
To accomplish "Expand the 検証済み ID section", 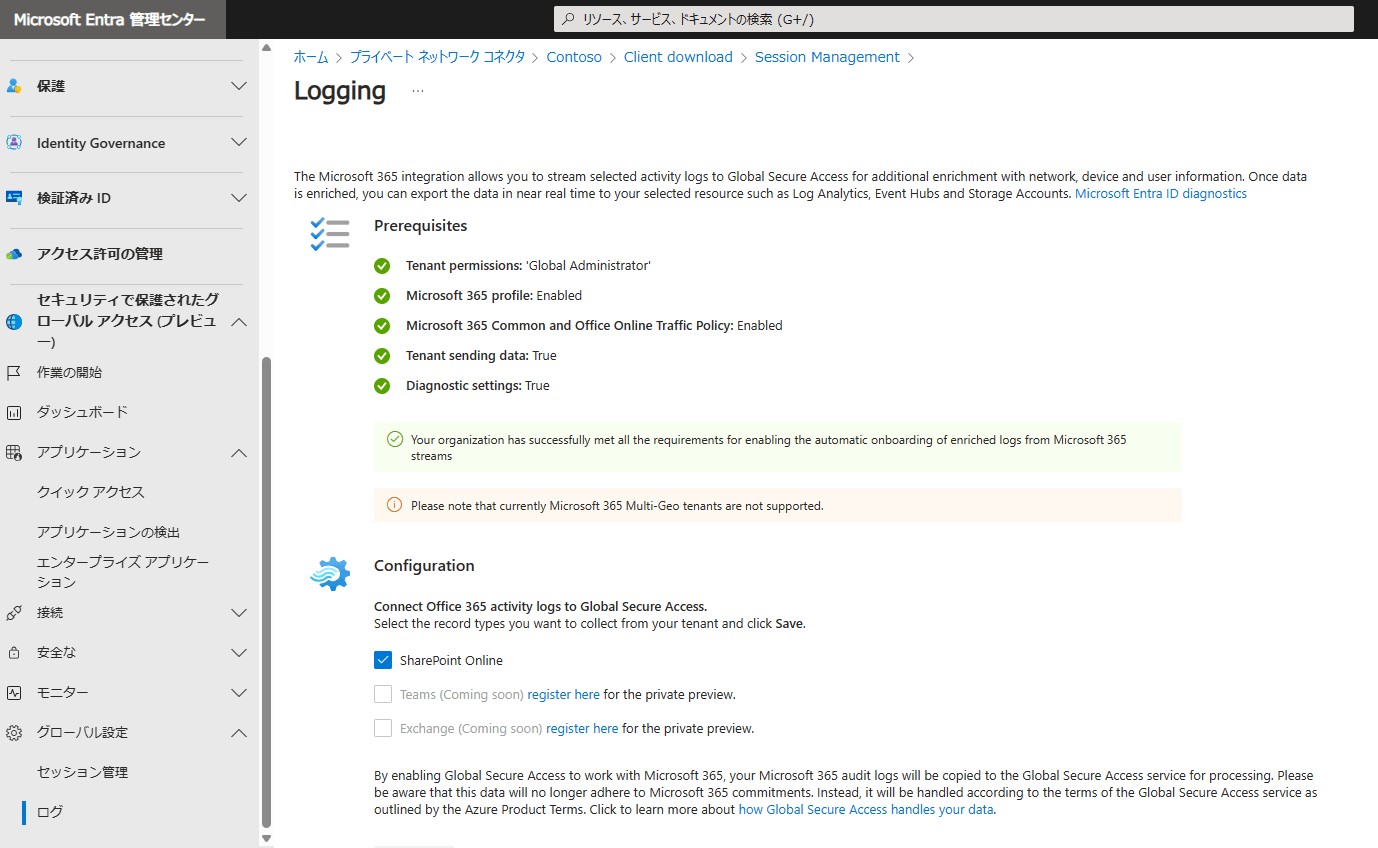I will [x=239, y=198].
